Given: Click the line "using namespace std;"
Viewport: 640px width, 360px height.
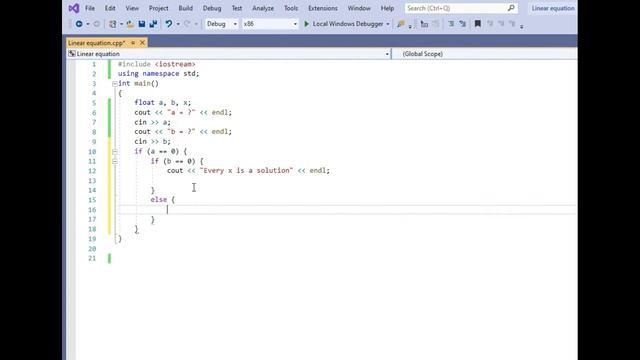Looking at the screenshot, I should click(x=158, y=73).
